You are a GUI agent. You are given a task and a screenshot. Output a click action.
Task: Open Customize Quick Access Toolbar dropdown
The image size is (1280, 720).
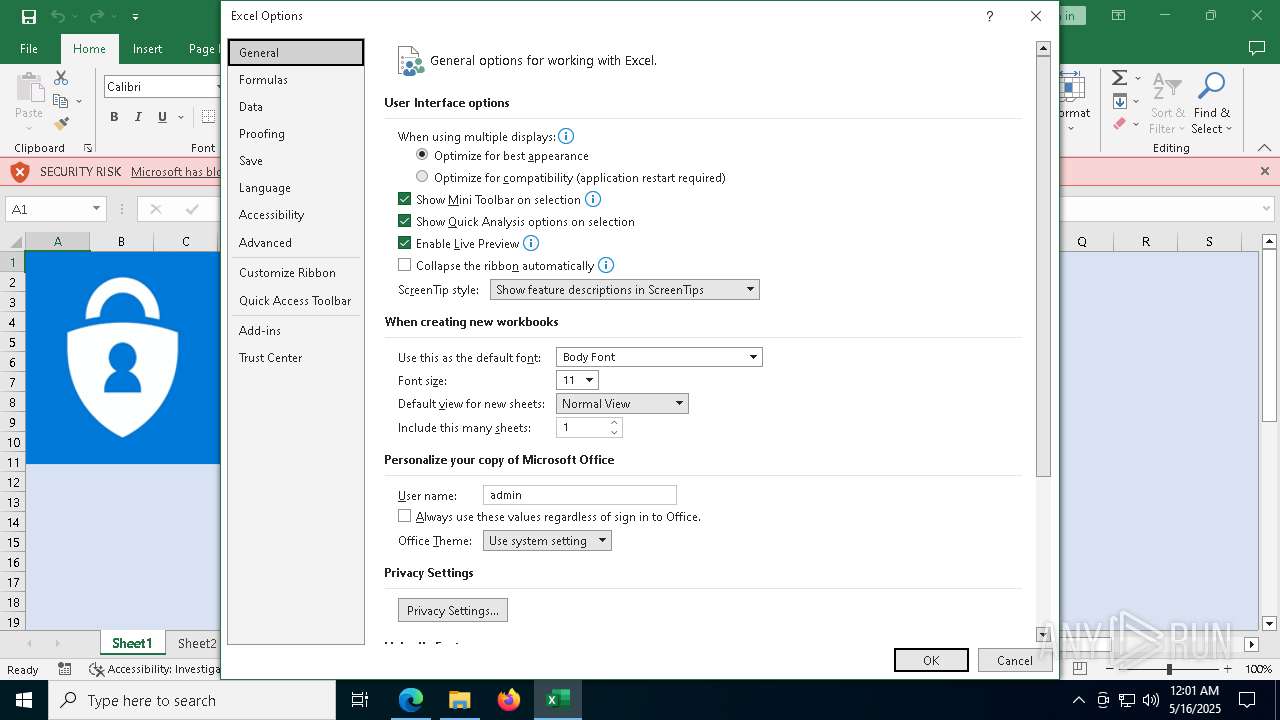point(135,17)
